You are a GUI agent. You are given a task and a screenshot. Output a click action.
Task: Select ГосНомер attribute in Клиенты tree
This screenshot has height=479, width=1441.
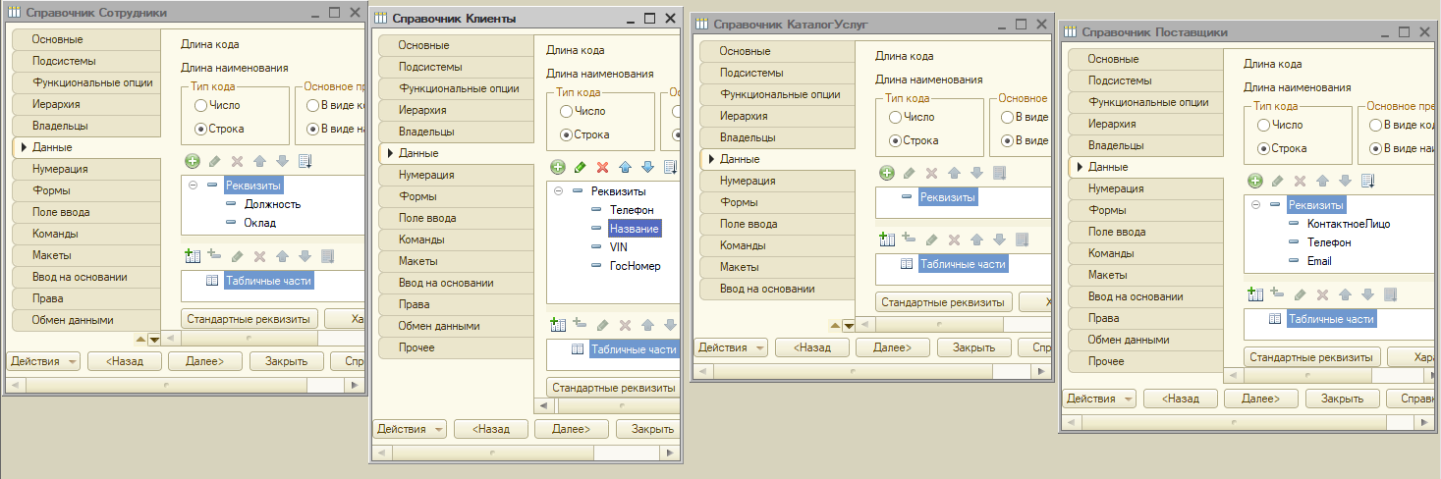[x=635, y=266]
